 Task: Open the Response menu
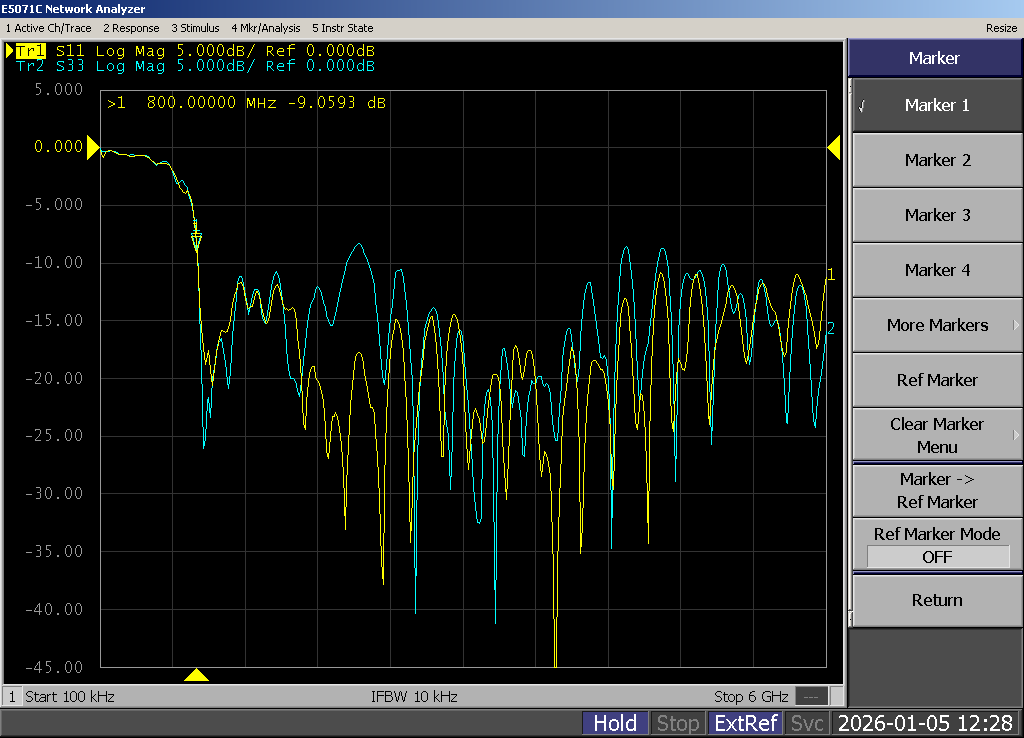[131, 28]
